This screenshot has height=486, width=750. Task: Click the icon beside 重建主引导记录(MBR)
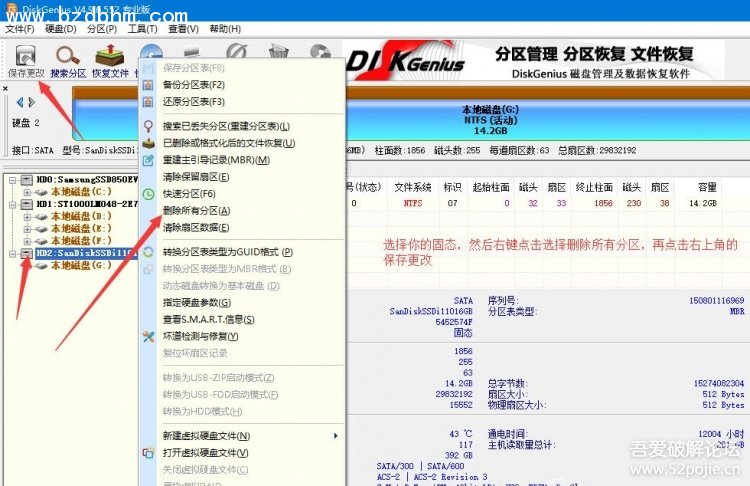click(148, 160)
